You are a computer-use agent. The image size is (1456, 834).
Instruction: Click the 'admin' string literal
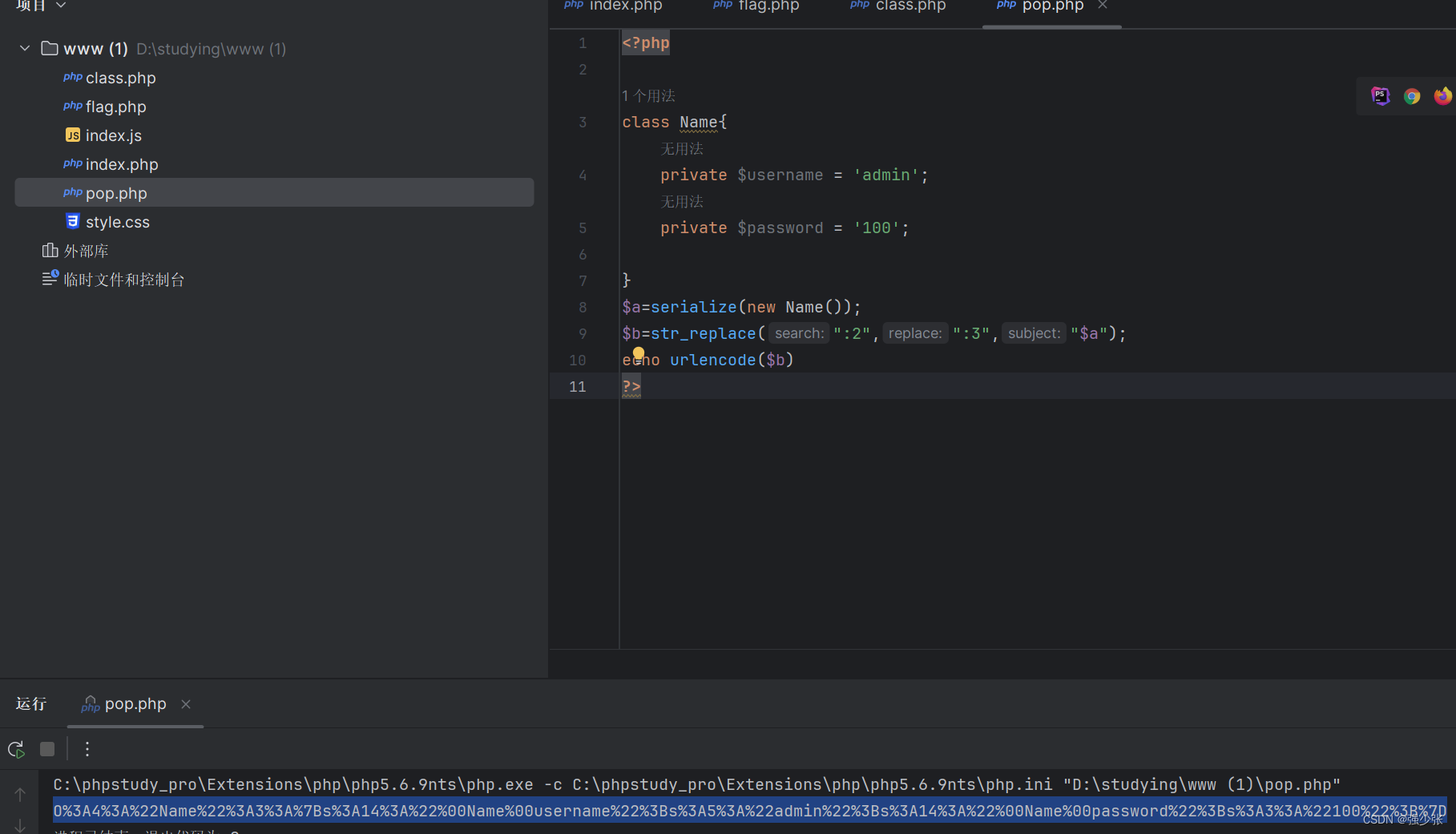(886, 175)
